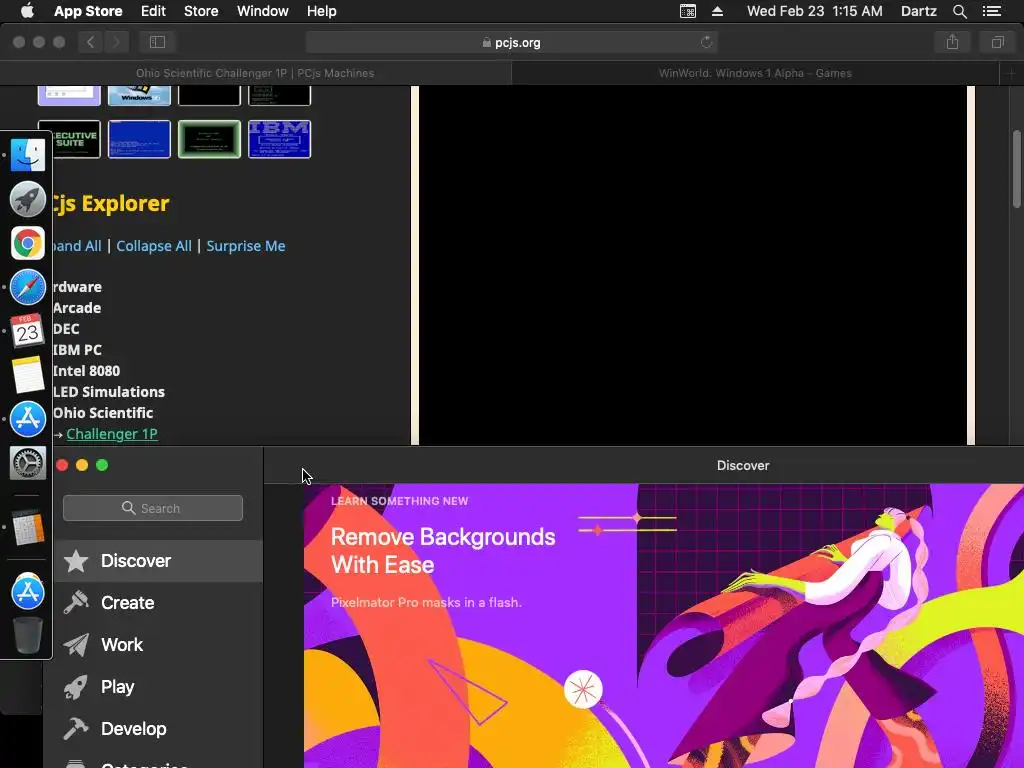
Task: Switch to Ohio Scientific Challenger 1P tab
Action: [x=255, y=73]
